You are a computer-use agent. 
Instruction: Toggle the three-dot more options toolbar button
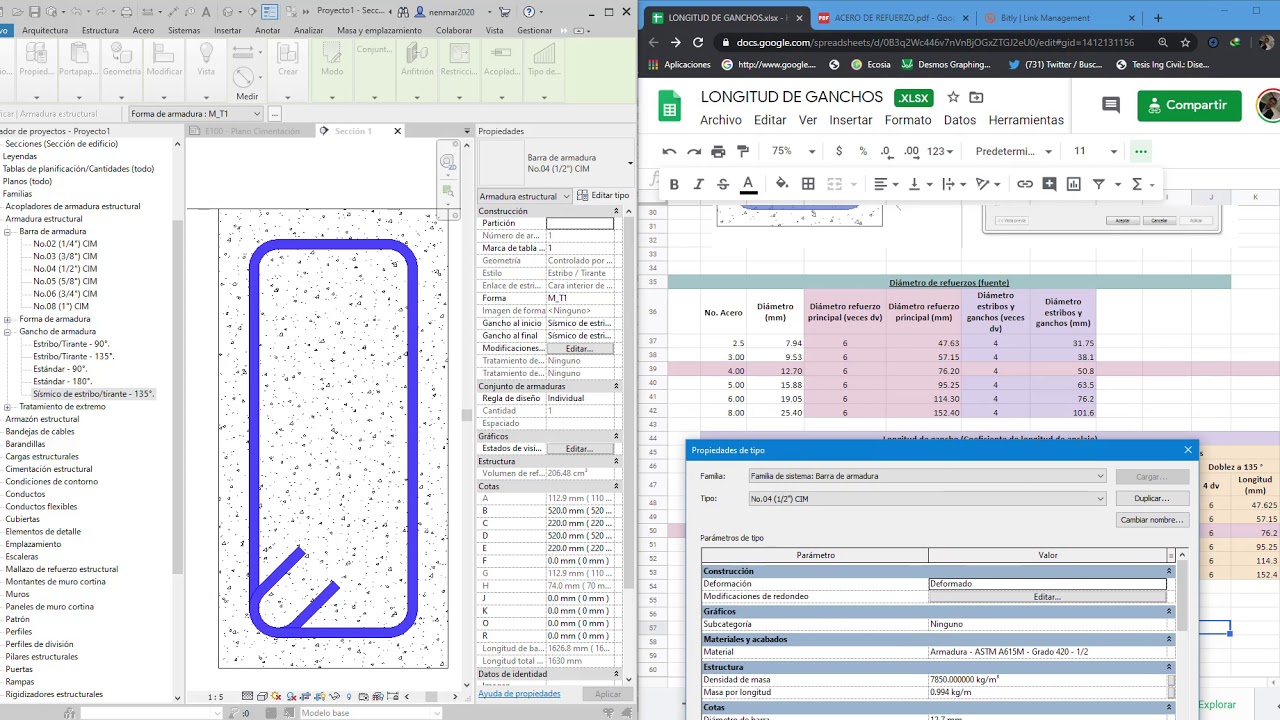click(1141, 152)
